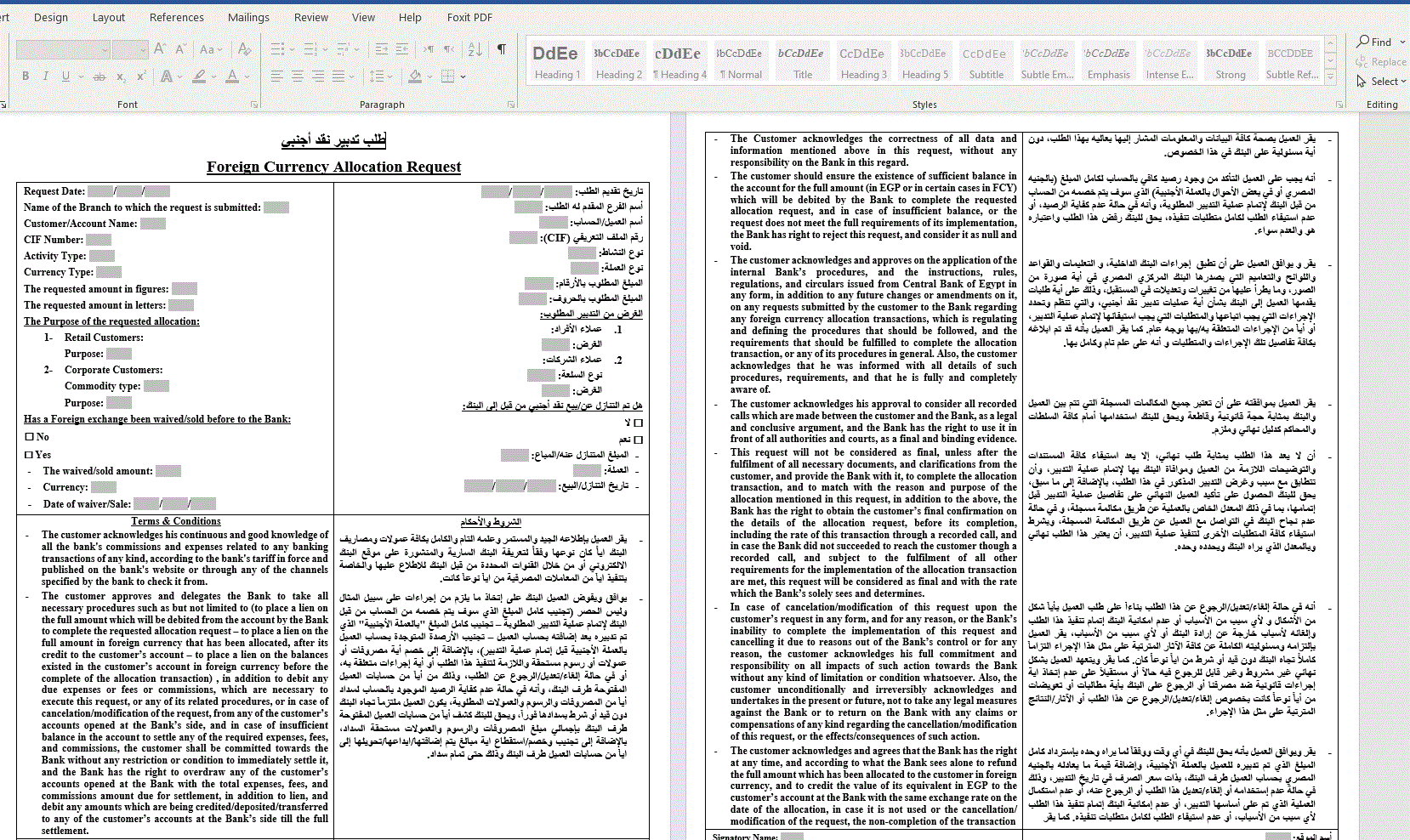Apply Italic formatting
Image resolution: width=1410 pixels, height=840 pixels.
click(46, 77)
